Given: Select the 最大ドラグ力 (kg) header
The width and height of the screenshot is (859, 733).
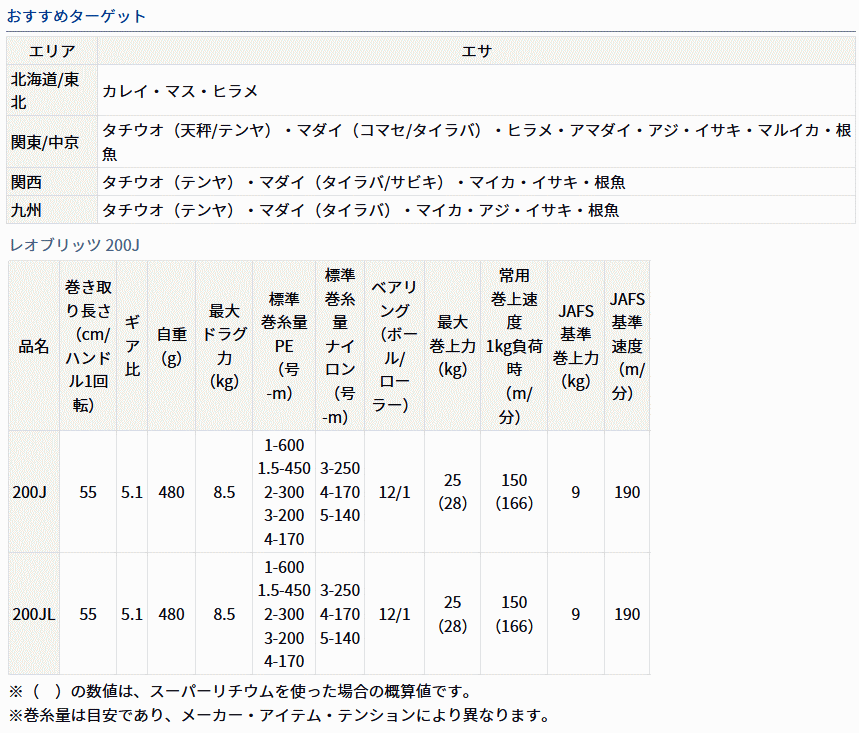Looking at the screenshot, I should 224,346.
